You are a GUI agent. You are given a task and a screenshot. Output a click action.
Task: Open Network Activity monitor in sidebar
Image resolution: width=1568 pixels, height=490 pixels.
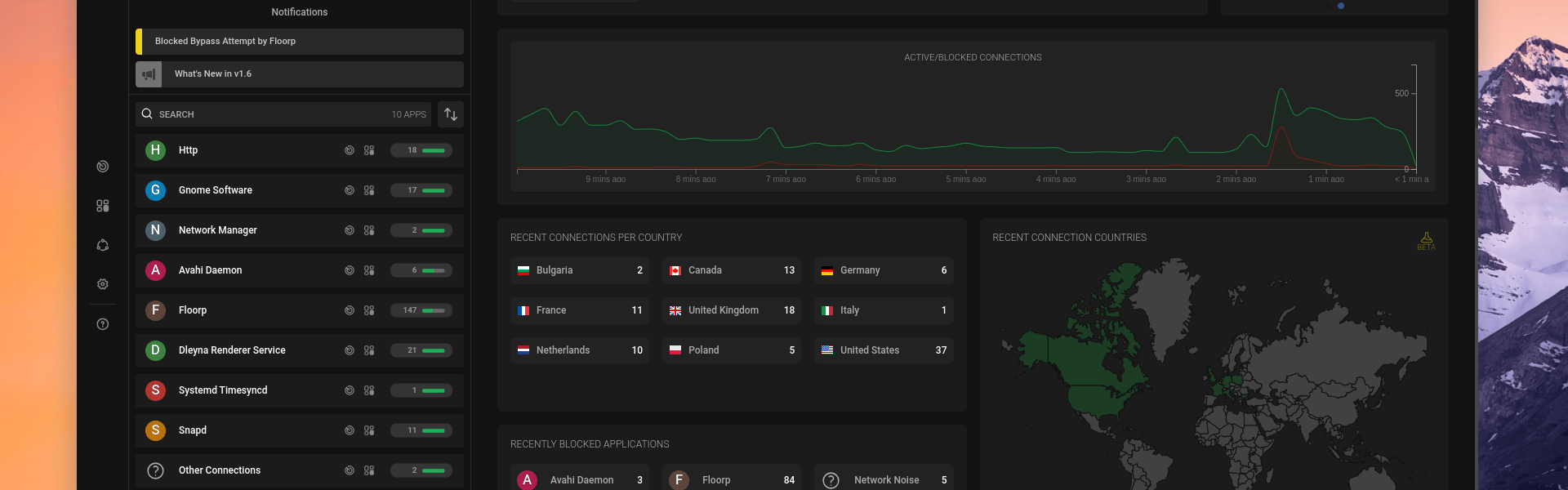click(x=103, y=167)
